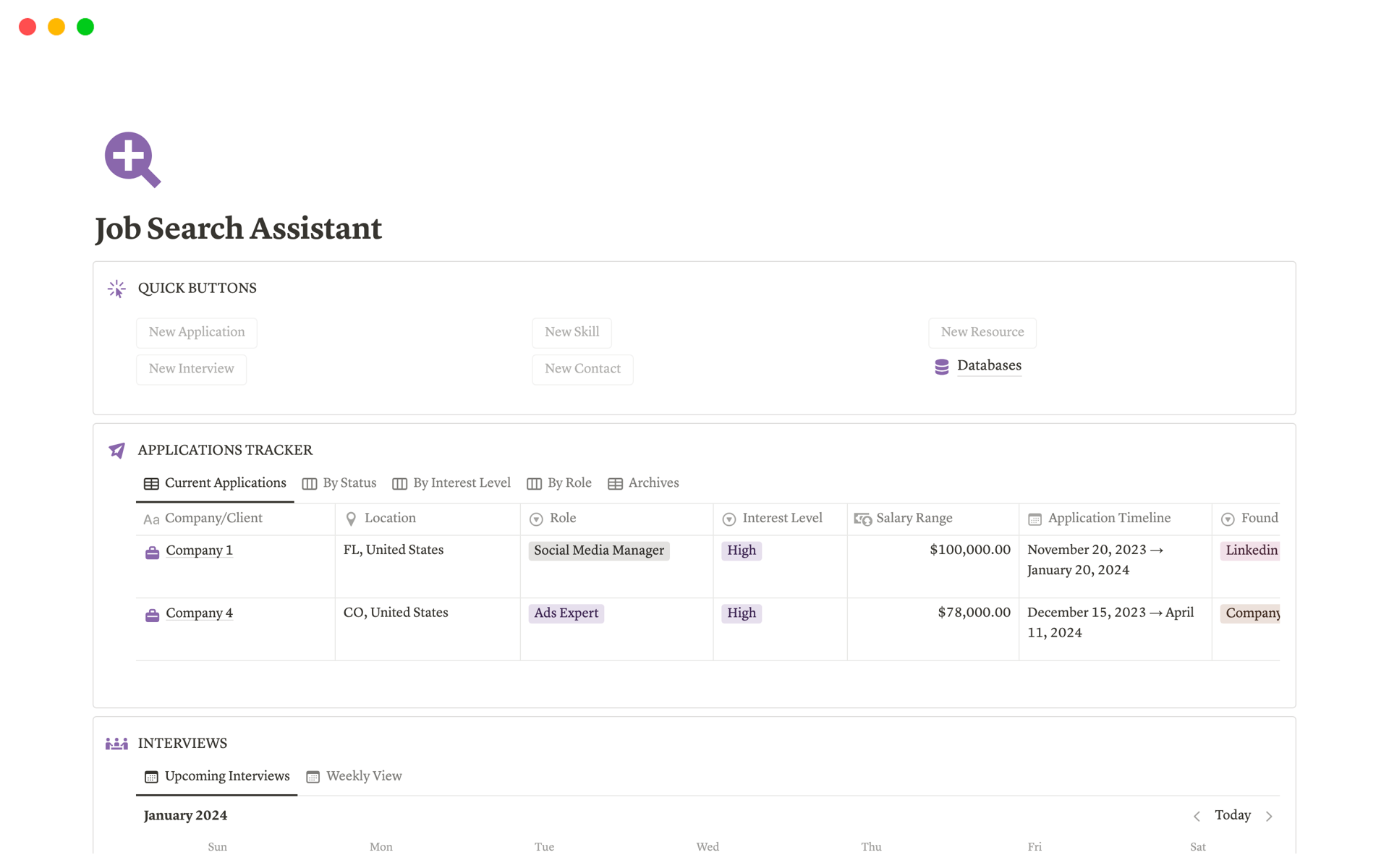Click the New Application button

tap(196, 332)
